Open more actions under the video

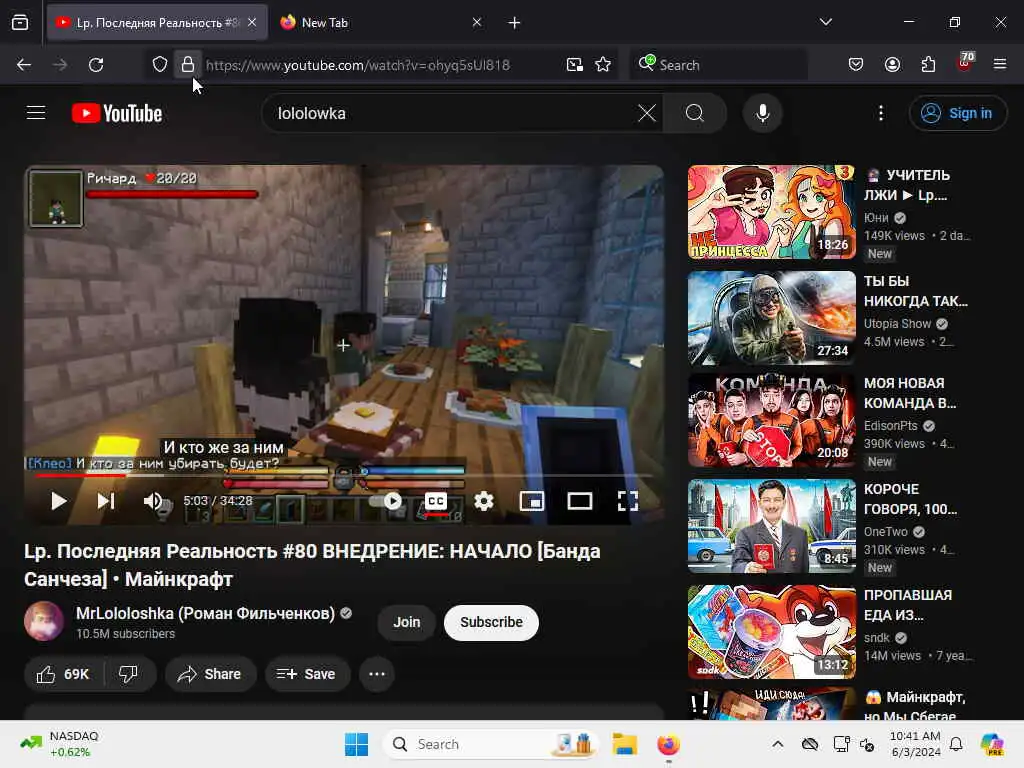point(377,674)
